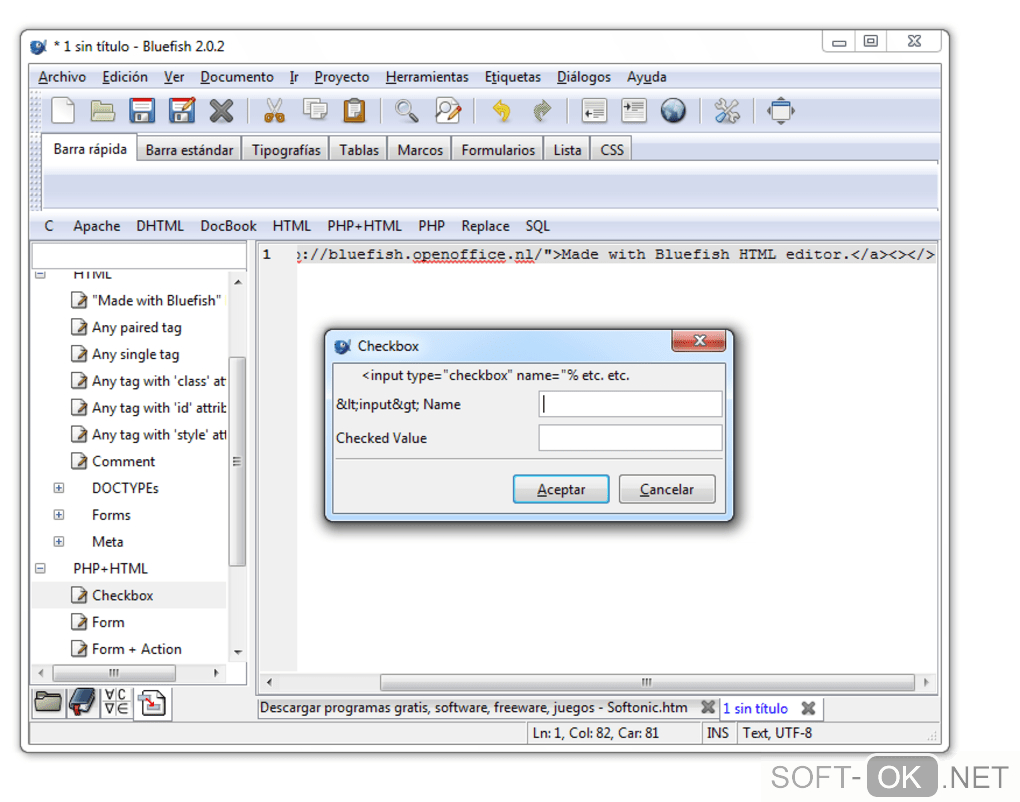The height and width of the screenshot is (802, 1020).
Task: Switch to the Barra estándar tab
Action: (x=189, y=150)
